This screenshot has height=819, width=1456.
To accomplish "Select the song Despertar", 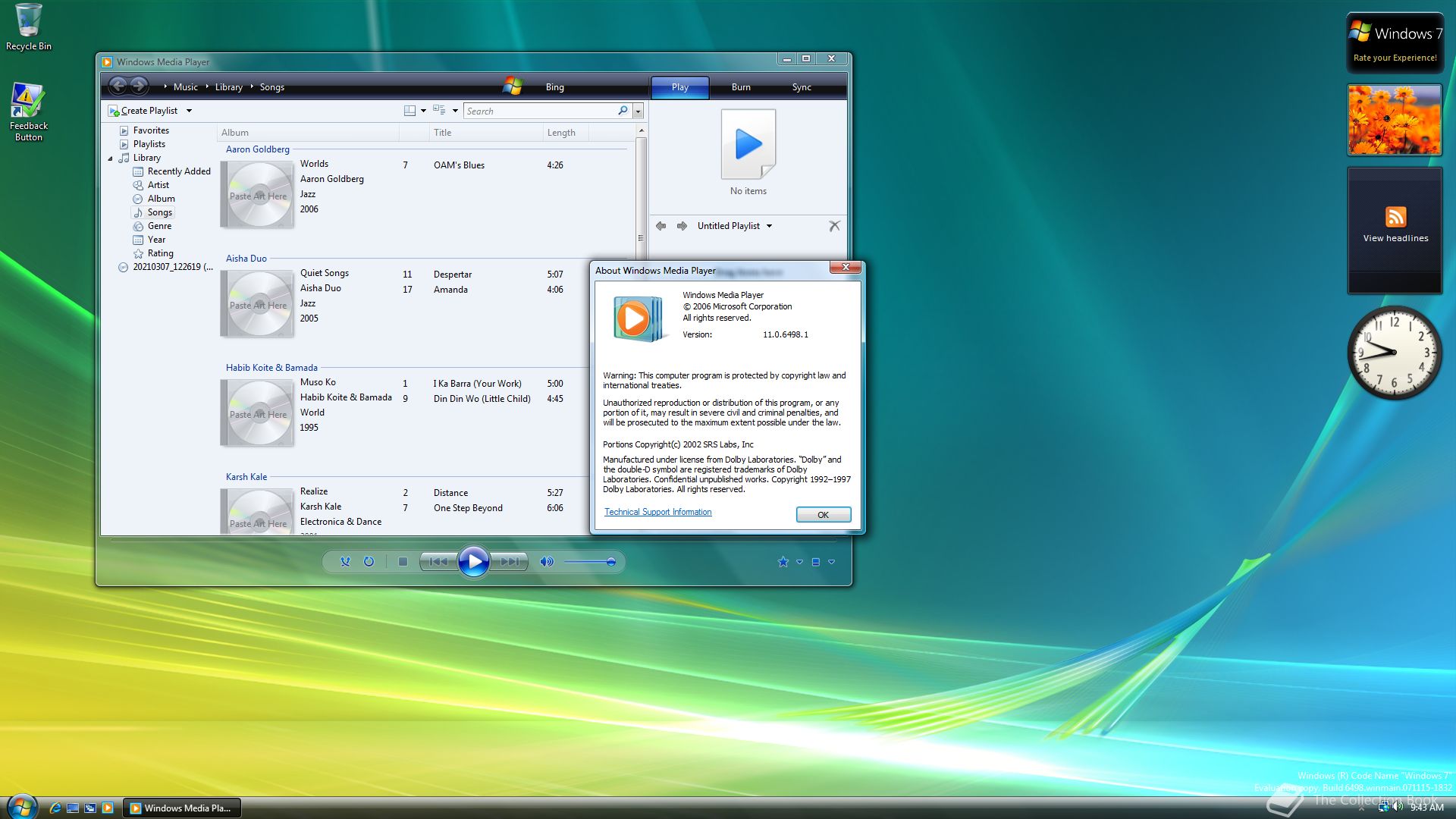I will pyautogui.click(x=453, y=275).
